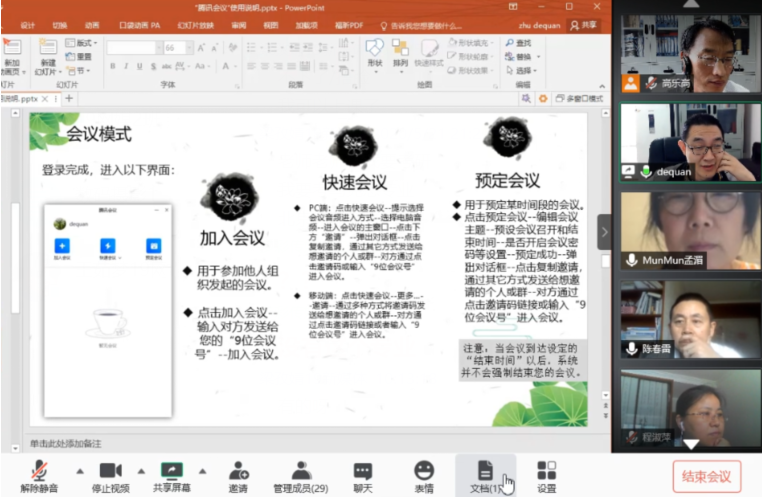This screenshot has width=762, height=497.
Task: Close the 说明.pptx document tab
Action: (x=45, y=99)
